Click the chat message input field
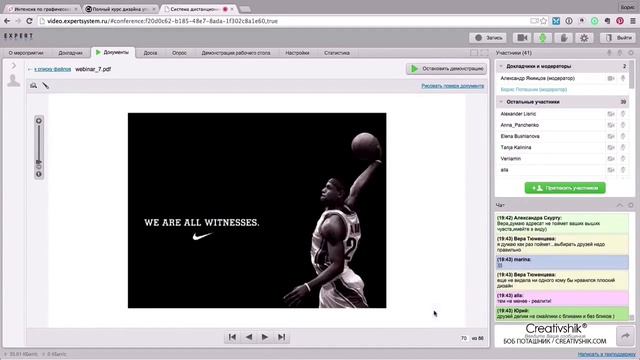 click(x=555, y=336)
